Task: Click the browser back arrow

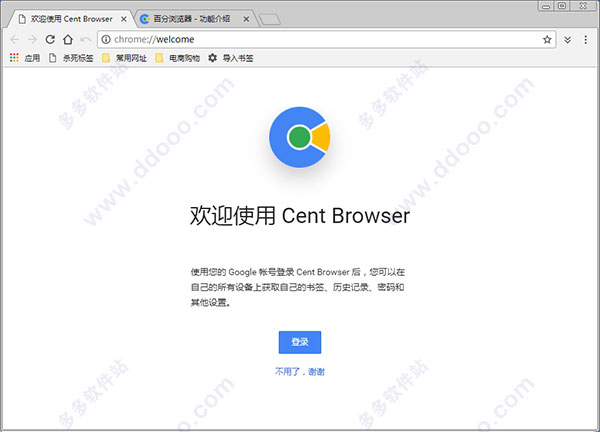Action: click(15, 39)
